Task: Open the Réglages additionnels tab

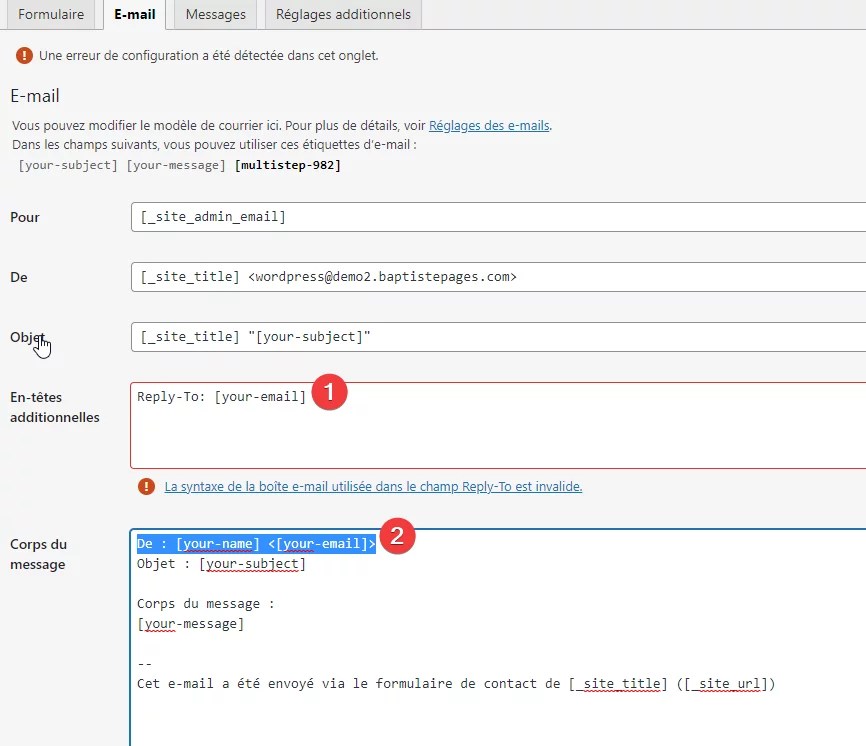Action: click(x=342, y=14)
